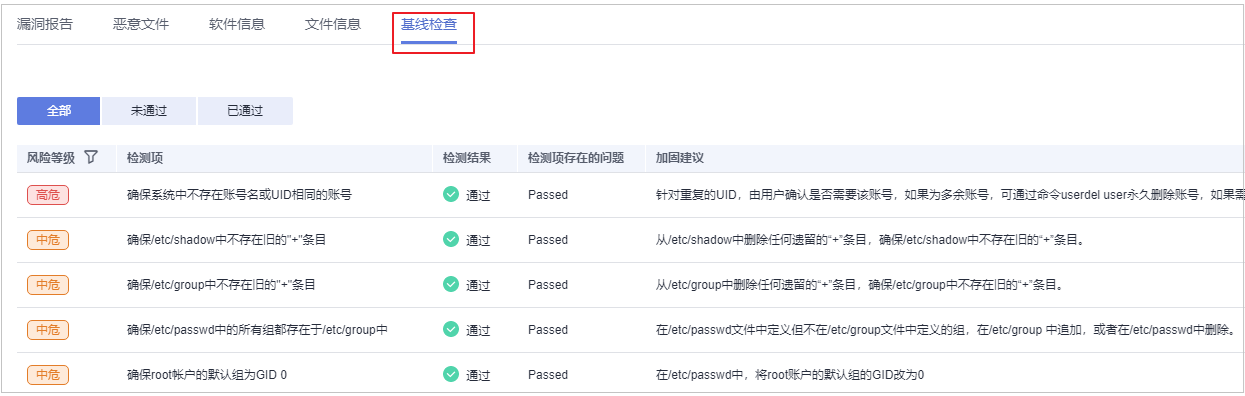Screen dimensions: 1245x396
Task: Click green pass checkmark in 高危 row
Action: point(450,194)
